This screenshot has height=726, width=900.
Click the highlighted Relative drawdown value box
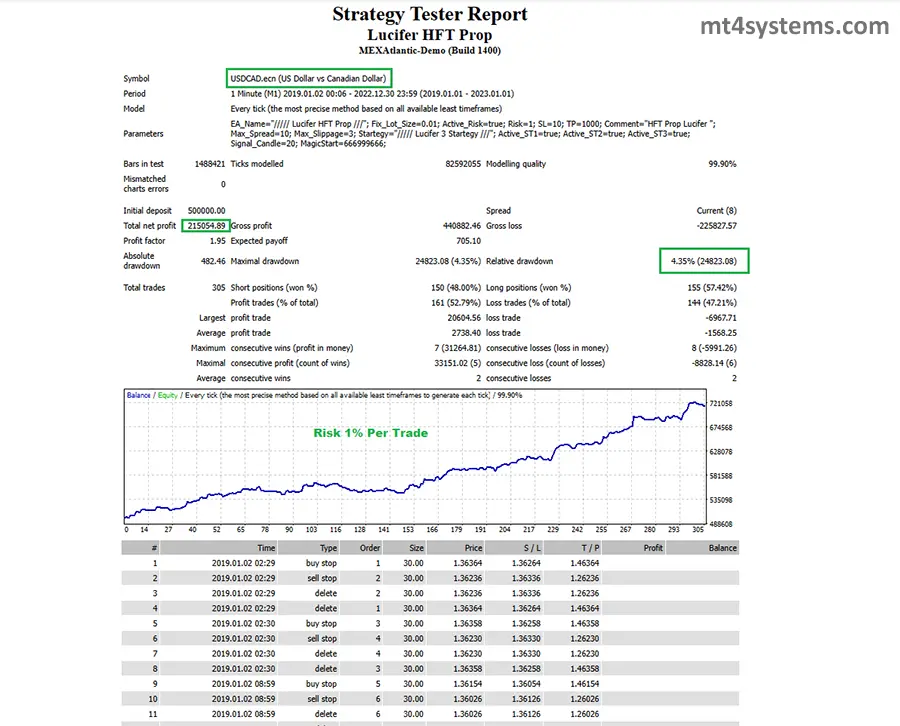click(x=704, y=261)
